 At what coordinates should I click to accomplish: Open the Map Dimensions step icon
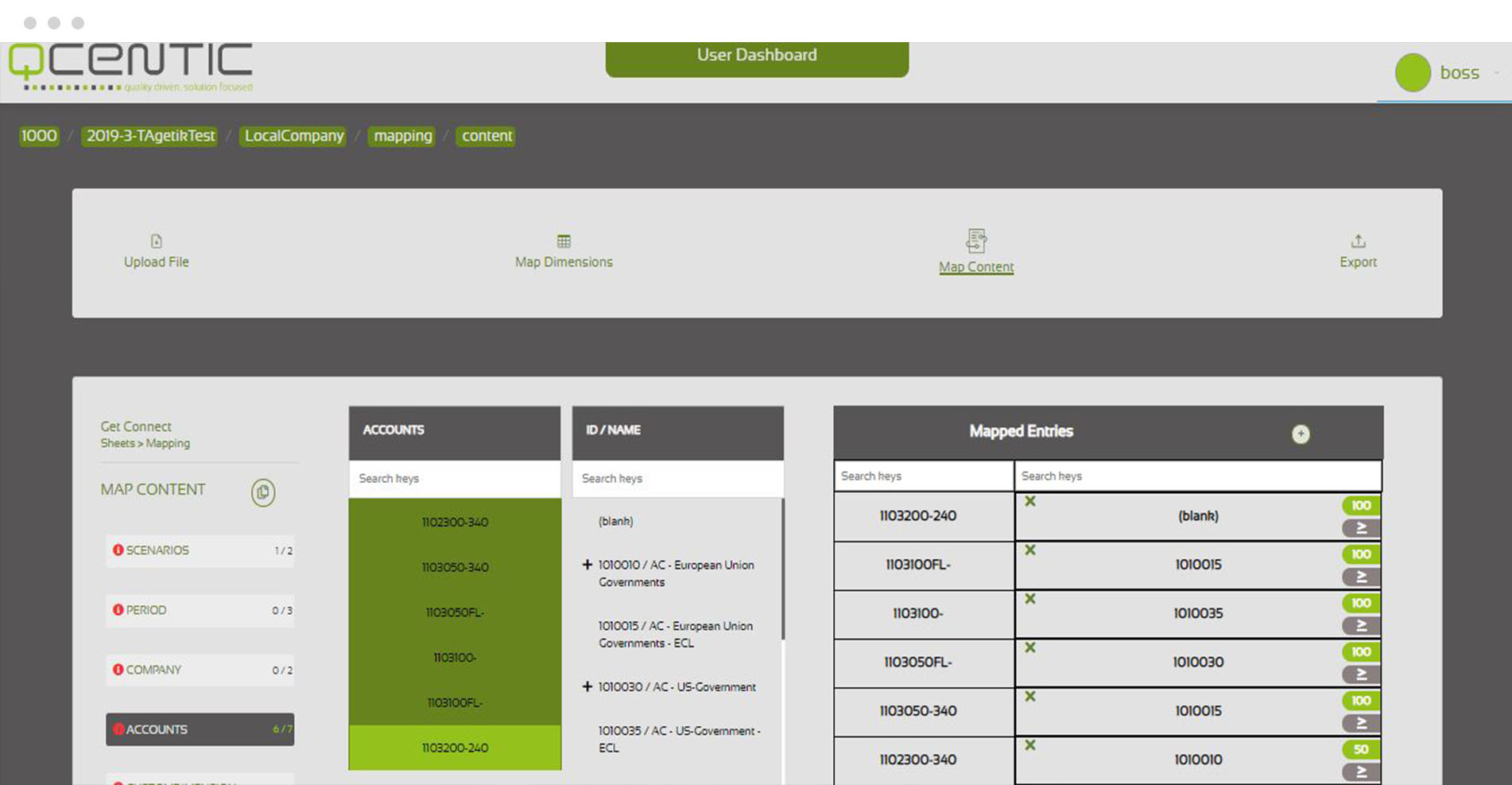tap(564, 241)
